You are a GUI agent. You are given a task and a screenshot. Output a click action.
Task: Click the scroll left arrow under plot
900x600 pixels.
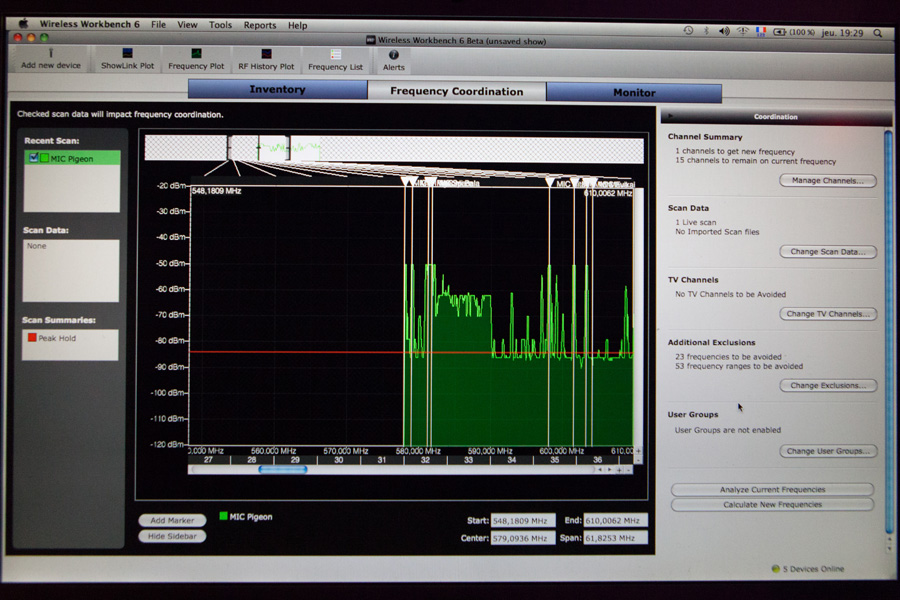tap(600, 470)
